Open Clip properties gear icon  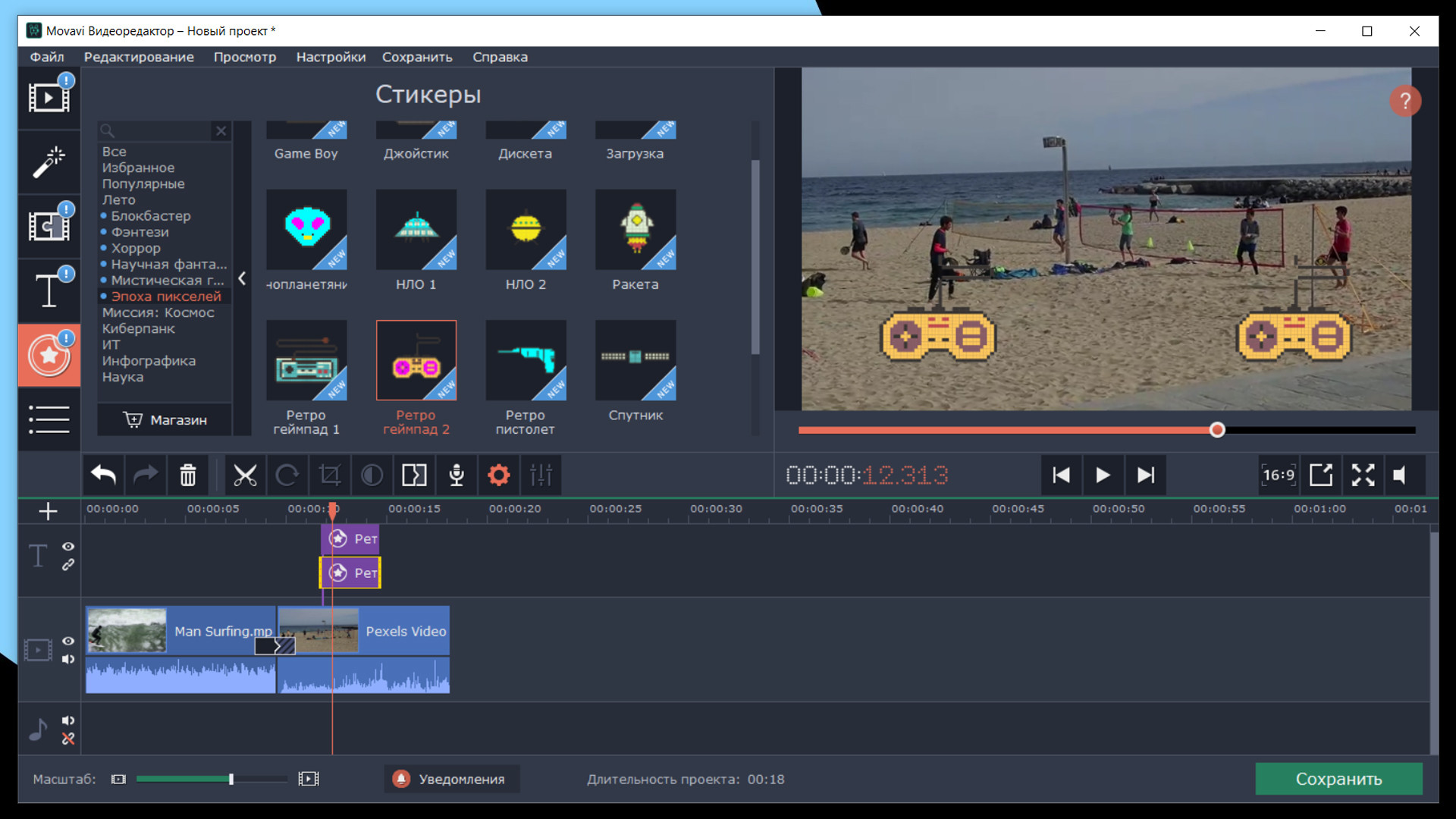pyautogui.click(x=498, y=475)
